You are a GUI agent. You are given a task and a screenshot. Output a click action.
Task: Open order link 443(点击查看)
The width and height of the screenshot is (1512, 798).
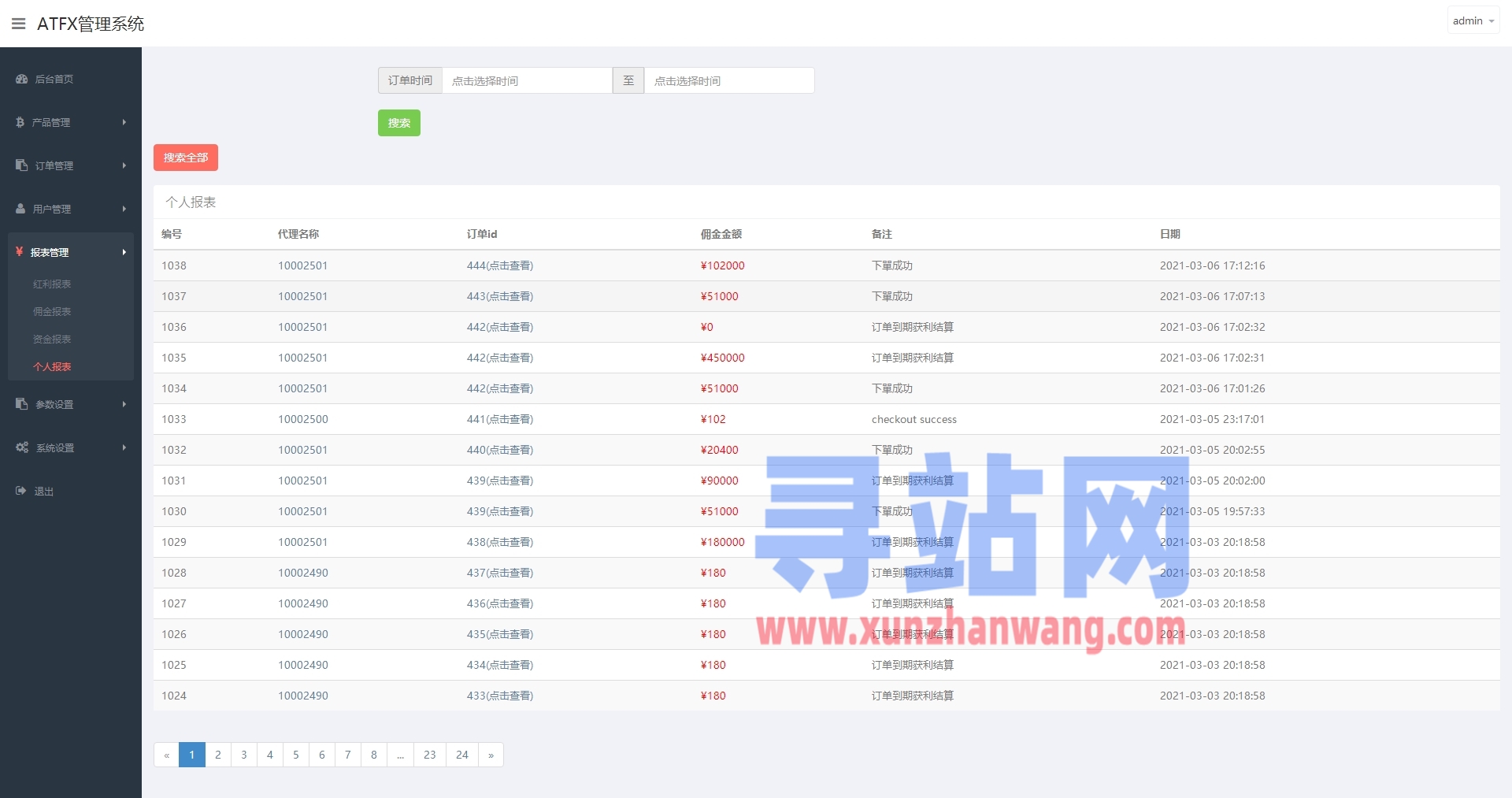point(500,296)
